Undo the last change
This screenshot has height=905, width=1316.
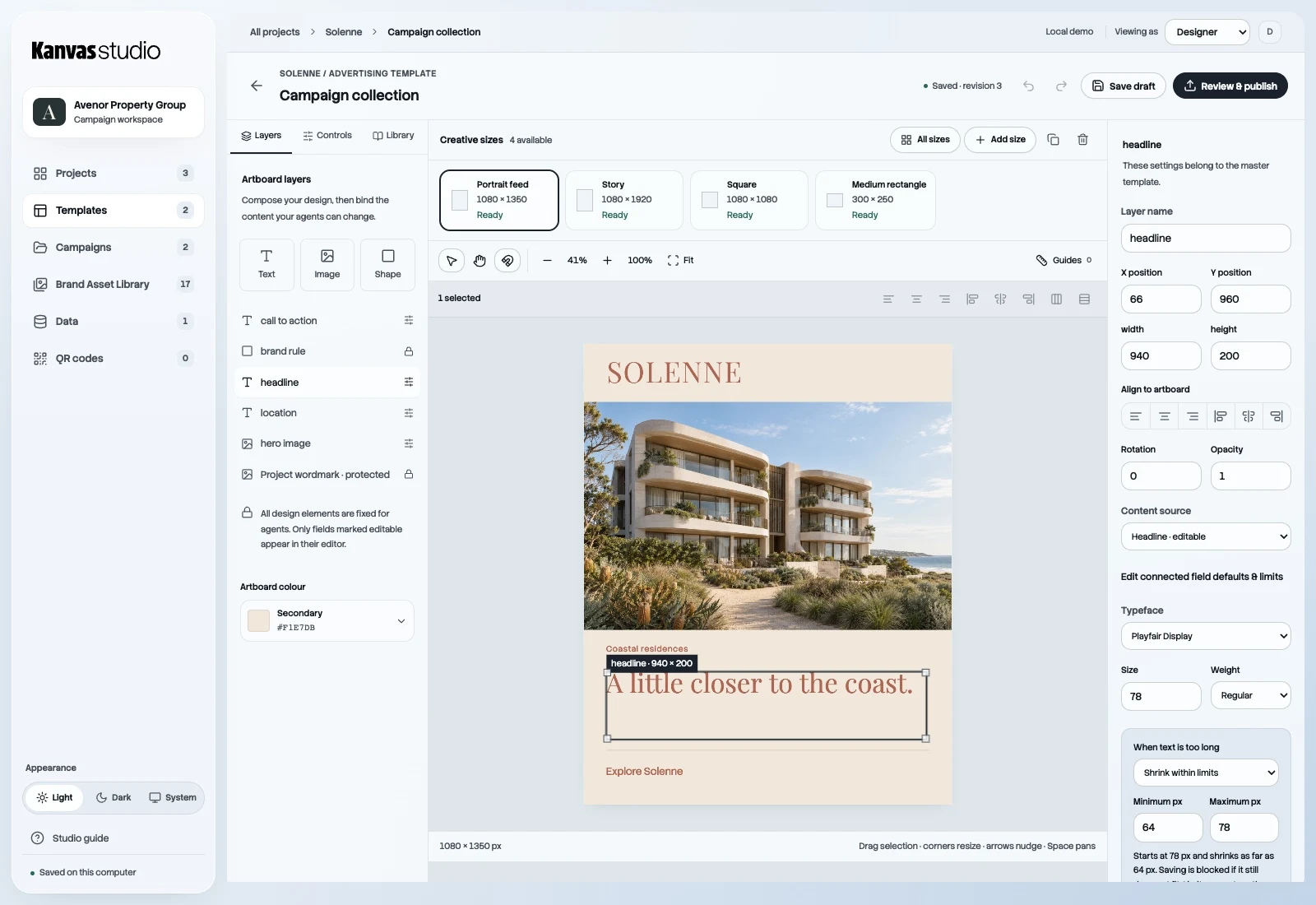pos(1028,86)
